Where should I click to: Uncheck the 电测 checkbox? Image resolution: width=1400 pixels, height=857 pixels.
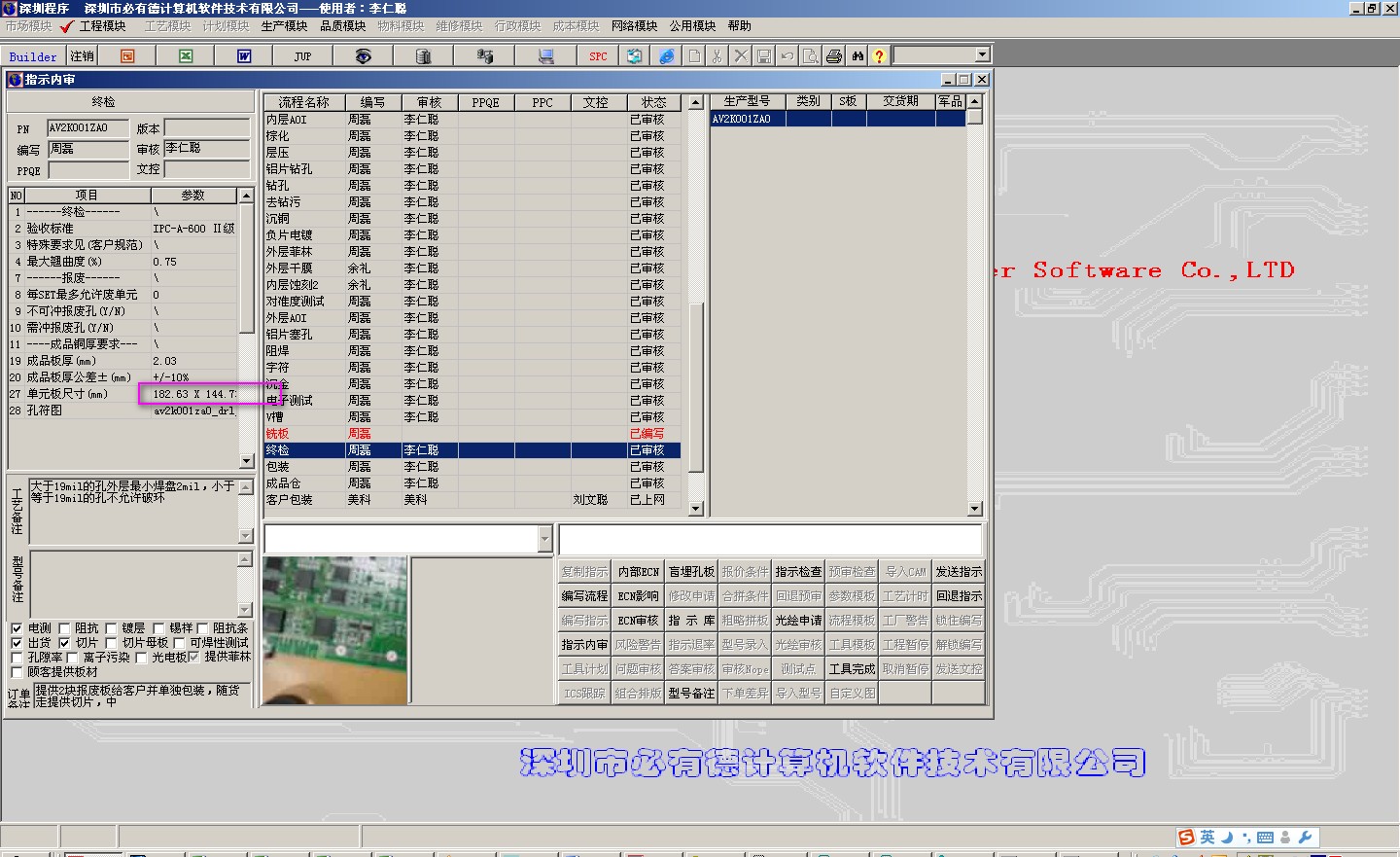click(x=17, y=628)
